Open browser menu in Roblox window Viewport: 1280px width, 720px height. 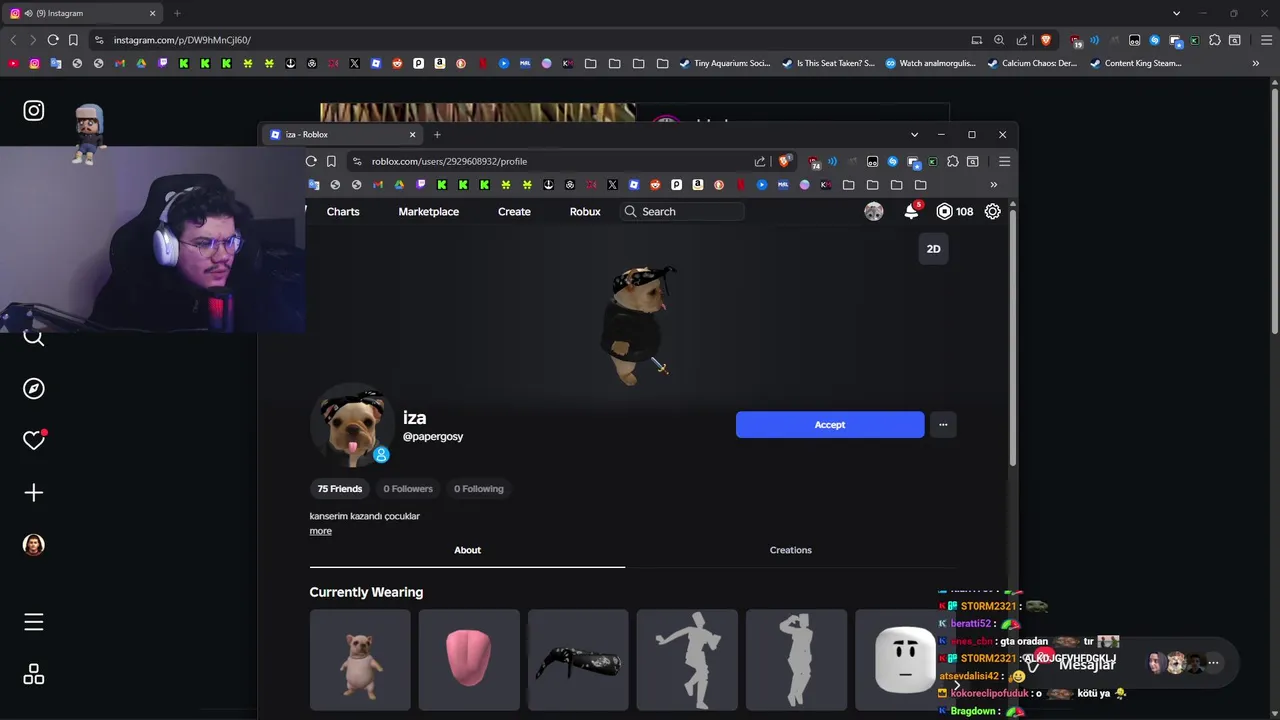pos(1004,161)
